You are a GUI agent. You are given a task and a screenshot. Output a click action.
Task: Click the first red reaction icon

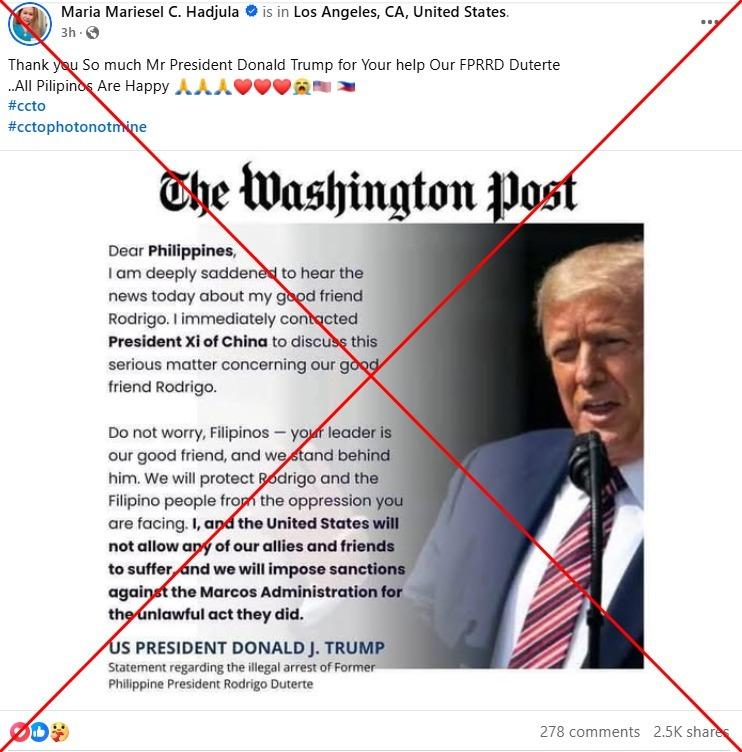(x=19, y=732)
